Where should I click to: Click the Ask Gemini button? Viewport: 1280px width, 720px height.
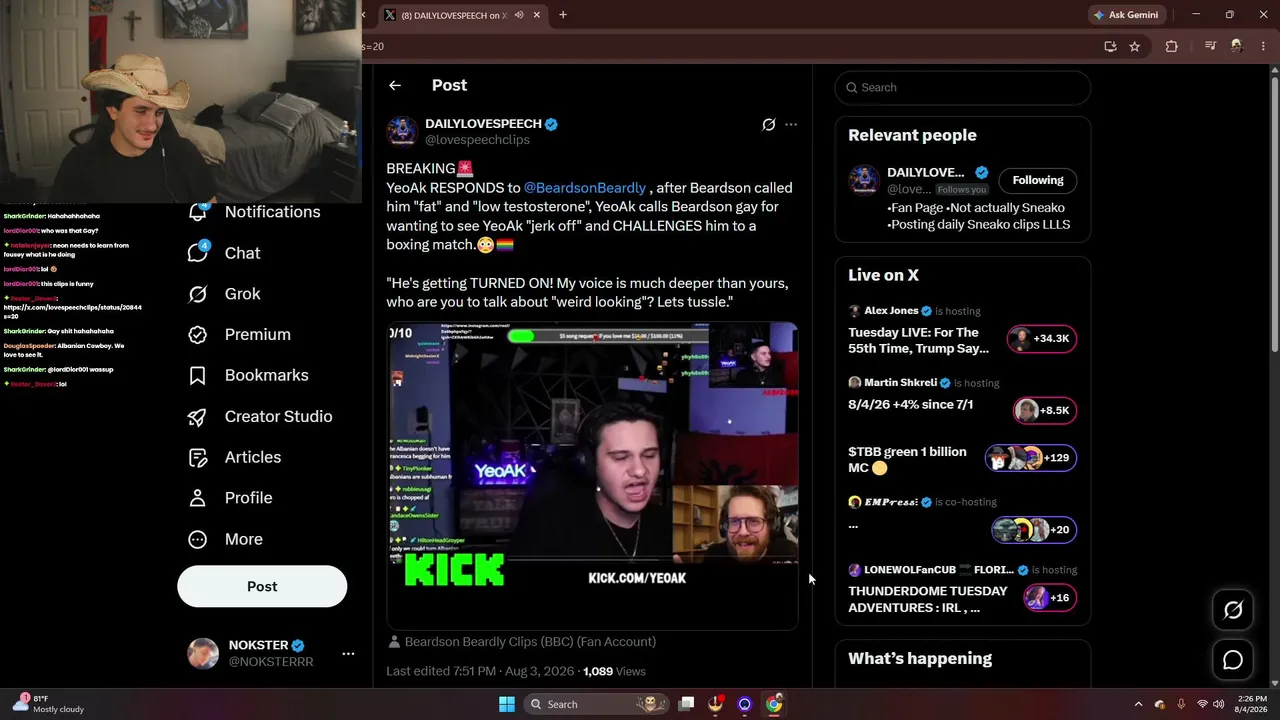pos(1126,15)
